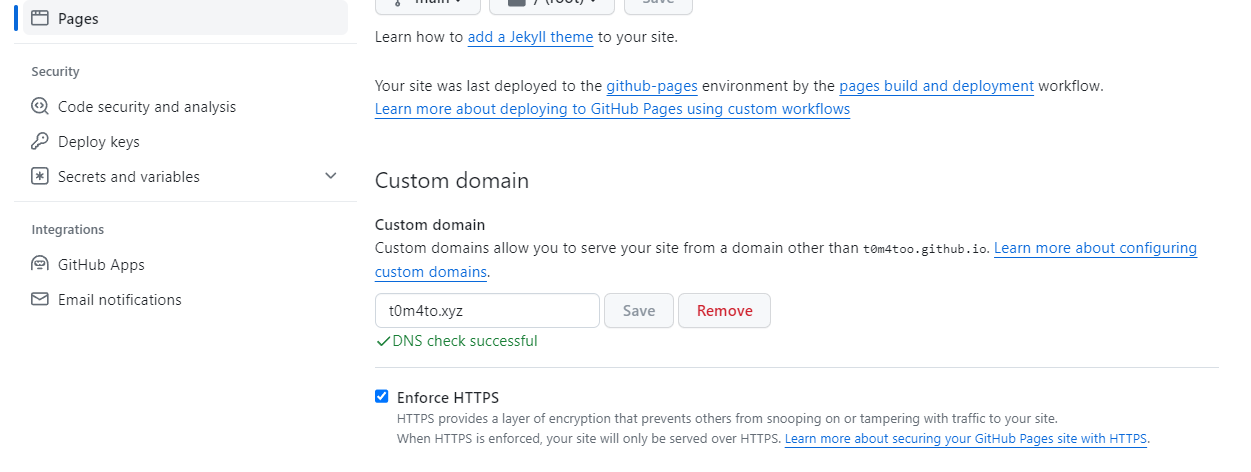Click the GitHub Apps robot icon
Screen dimensions: 1251x472
(x=40, y=265)
